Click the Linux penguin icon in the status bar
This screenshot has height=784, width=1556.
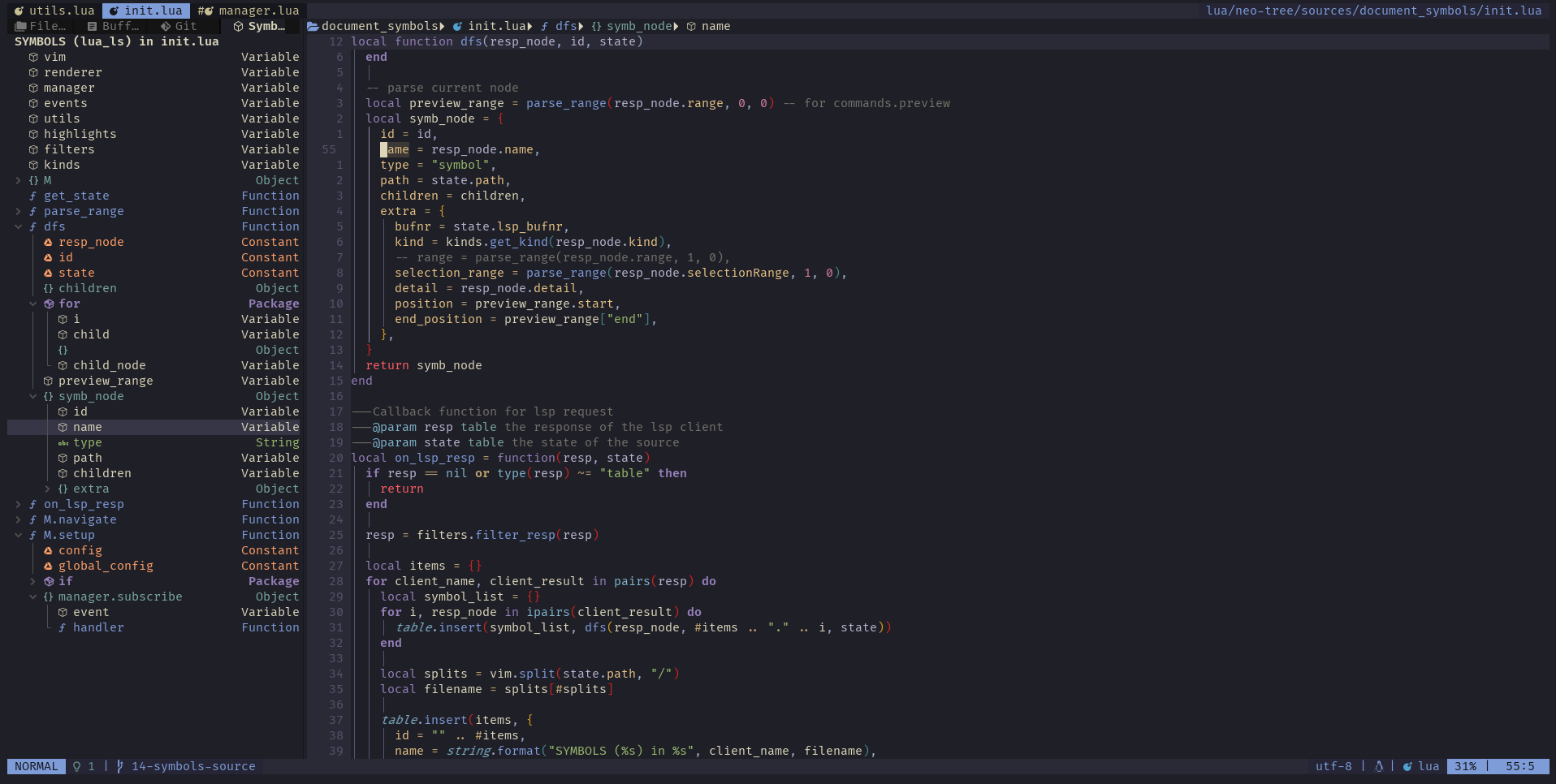(x=1379, y=766)
